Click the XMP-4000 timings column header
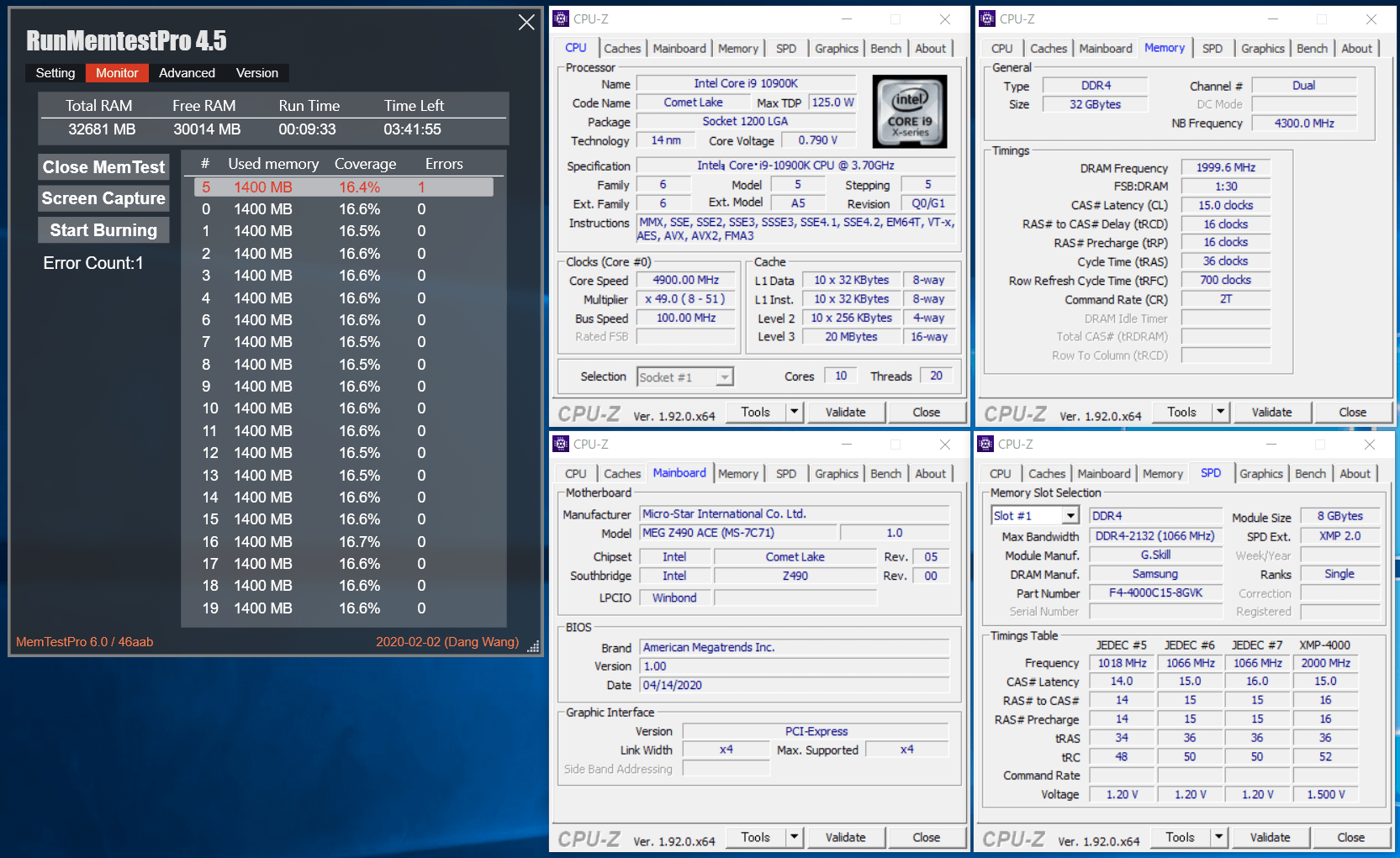The height and width of the screenshot is (858, 1400). tap(1324, 645)
